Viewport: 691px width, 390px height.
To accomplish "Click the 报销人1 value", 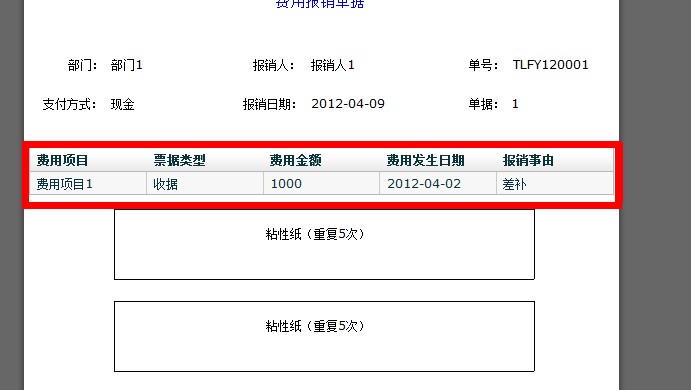I will 332,65.
